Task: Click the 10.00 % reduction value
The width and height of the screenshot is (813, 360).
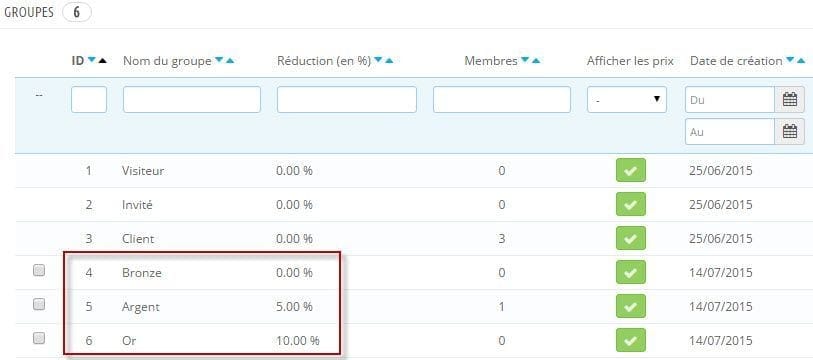Action: [298, 341]
